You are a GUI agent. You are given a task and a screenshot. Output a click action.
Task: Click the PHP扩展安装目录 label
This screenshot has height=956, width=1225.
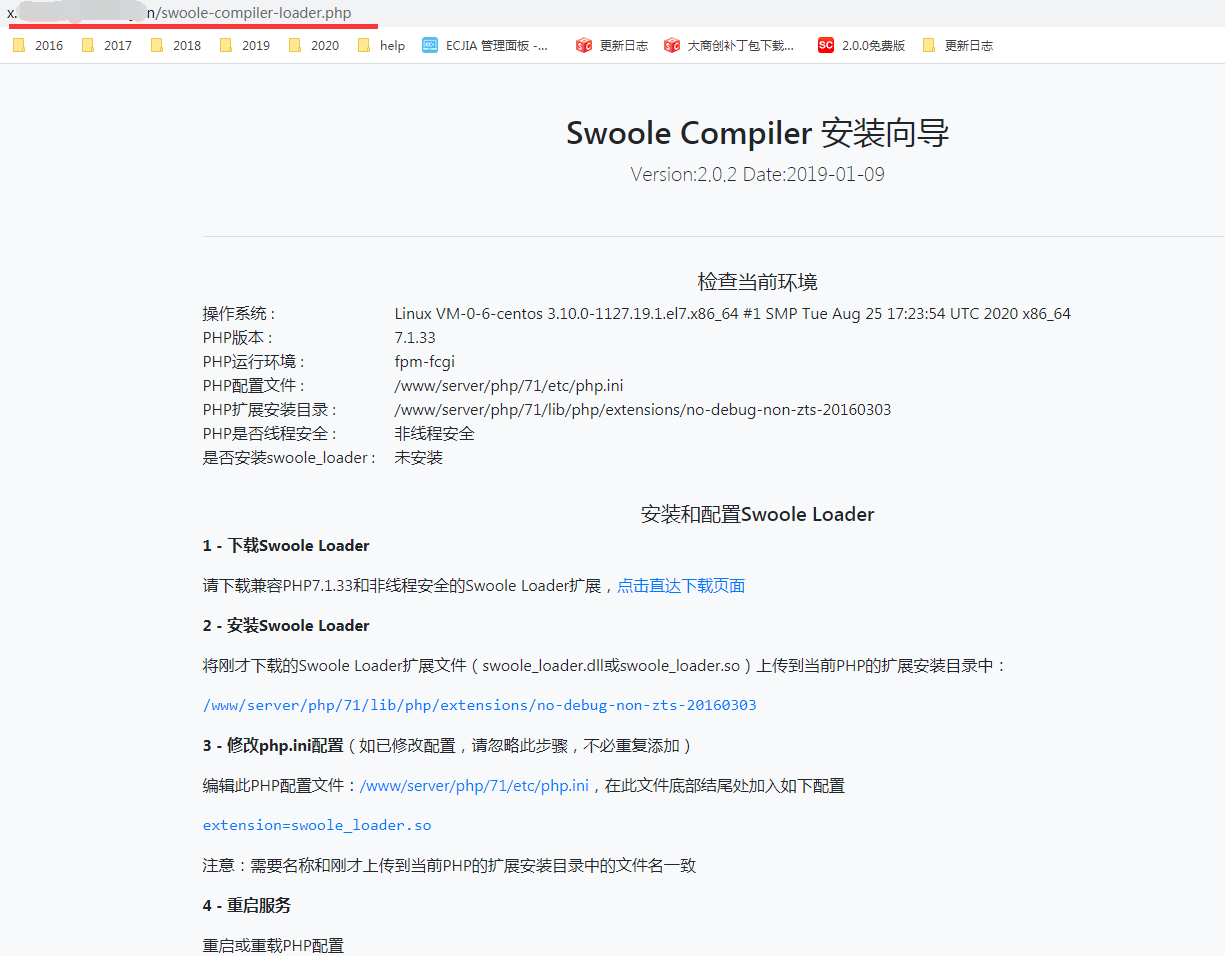coord(270,410)
